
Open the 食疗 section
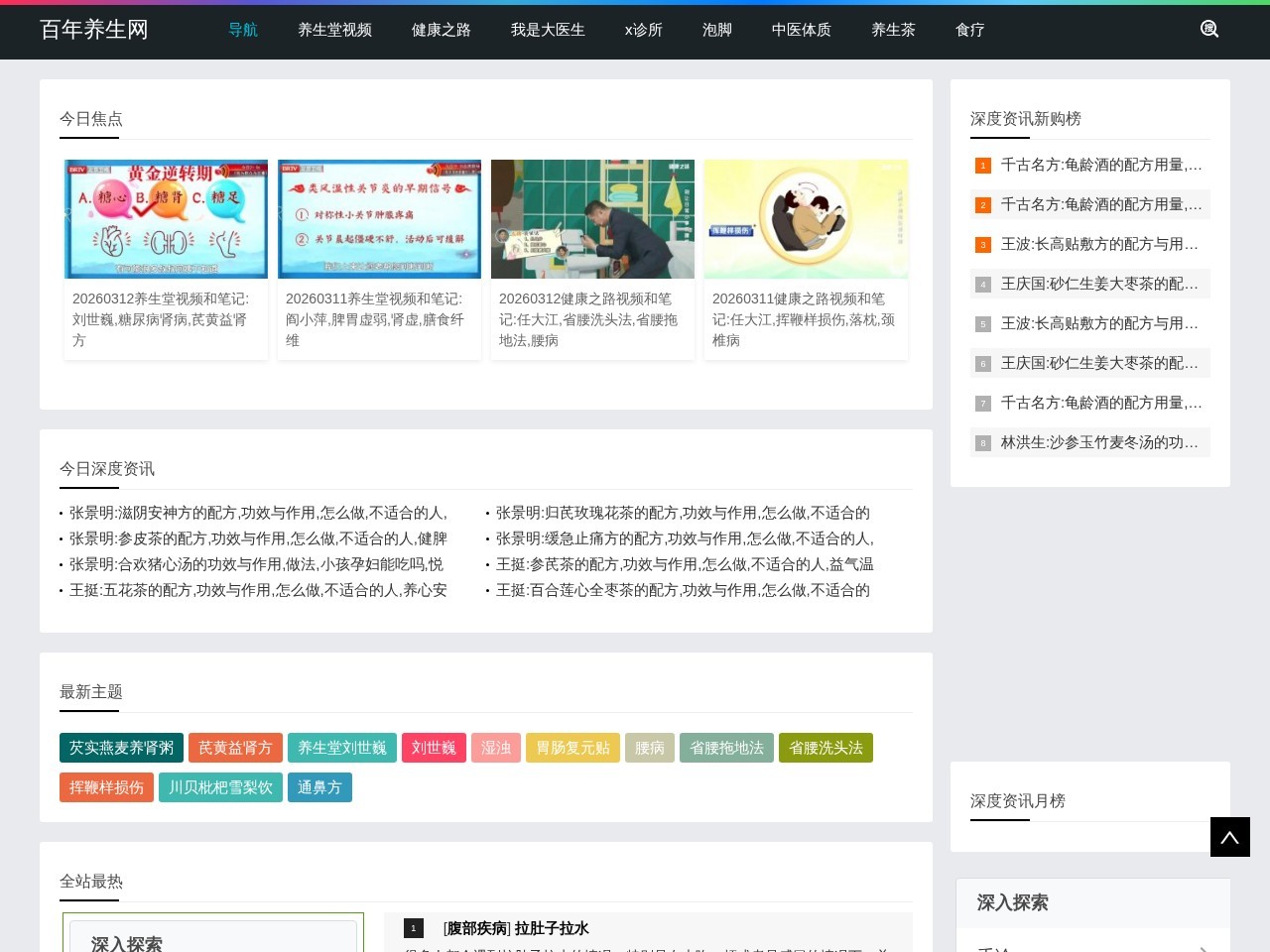969,30
